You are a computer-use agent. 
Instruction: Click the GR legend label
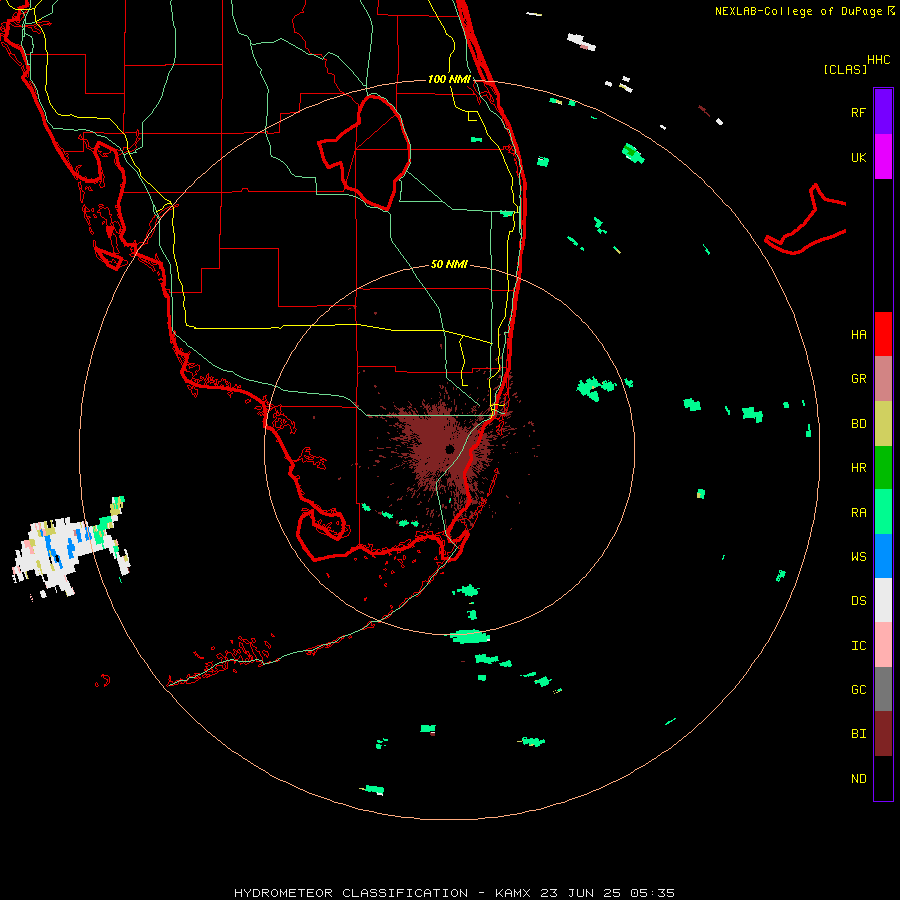[x=858, y=379]
